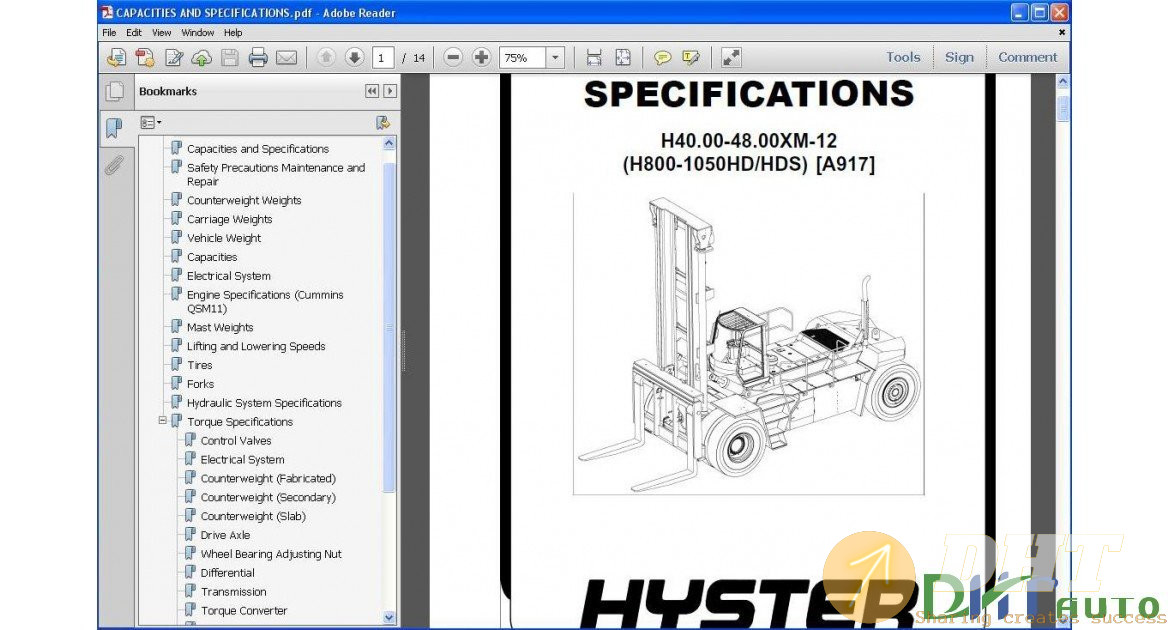The height and width of the screenshot is (630, 1170).
Task: Open Engine Specifications (Cummins QSM11) bookmark
Action: 265,302
